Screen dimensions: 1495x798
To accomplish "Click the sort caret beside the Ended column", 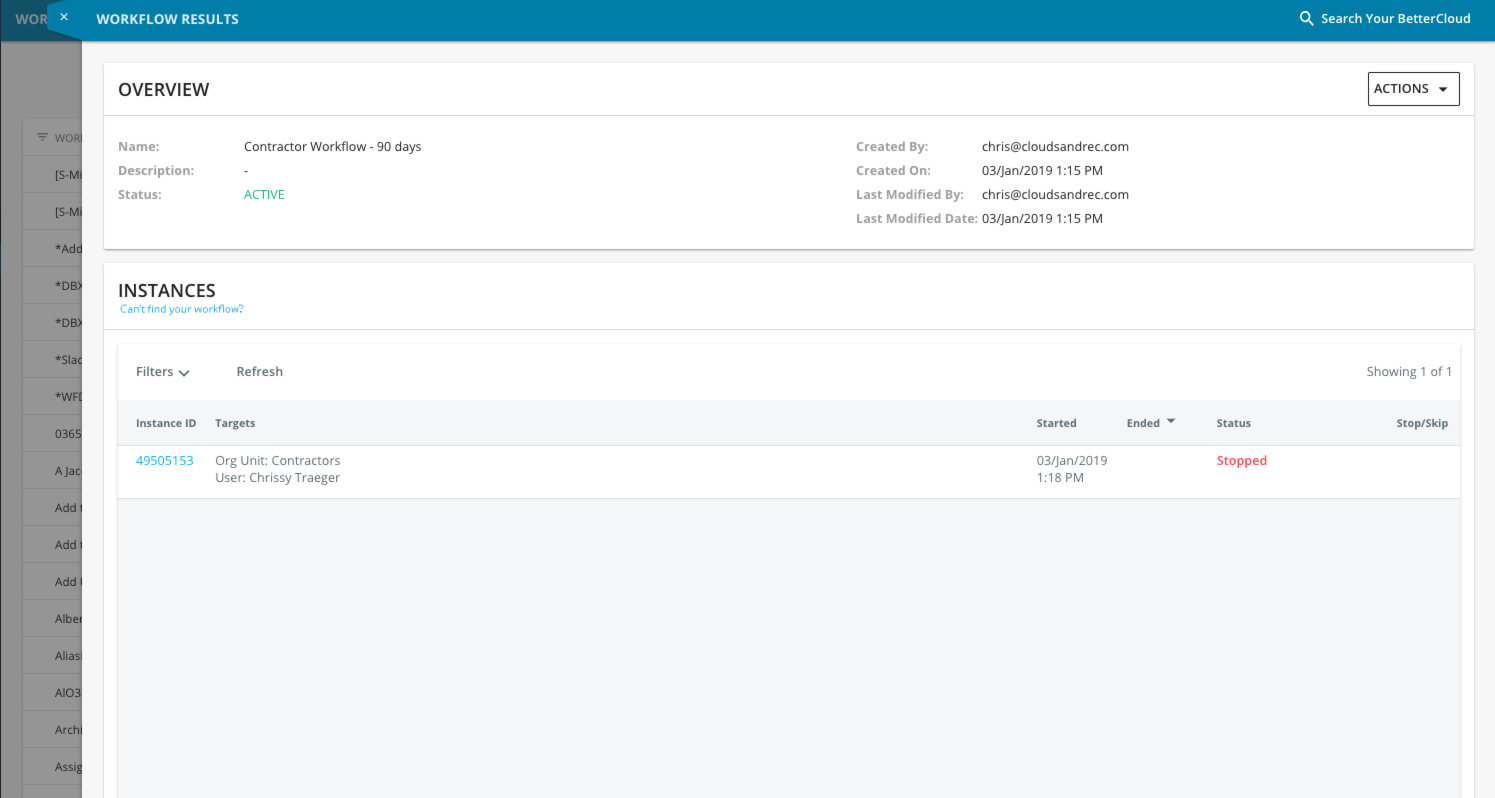I will pyautogui.click(x=1170, y=421).
